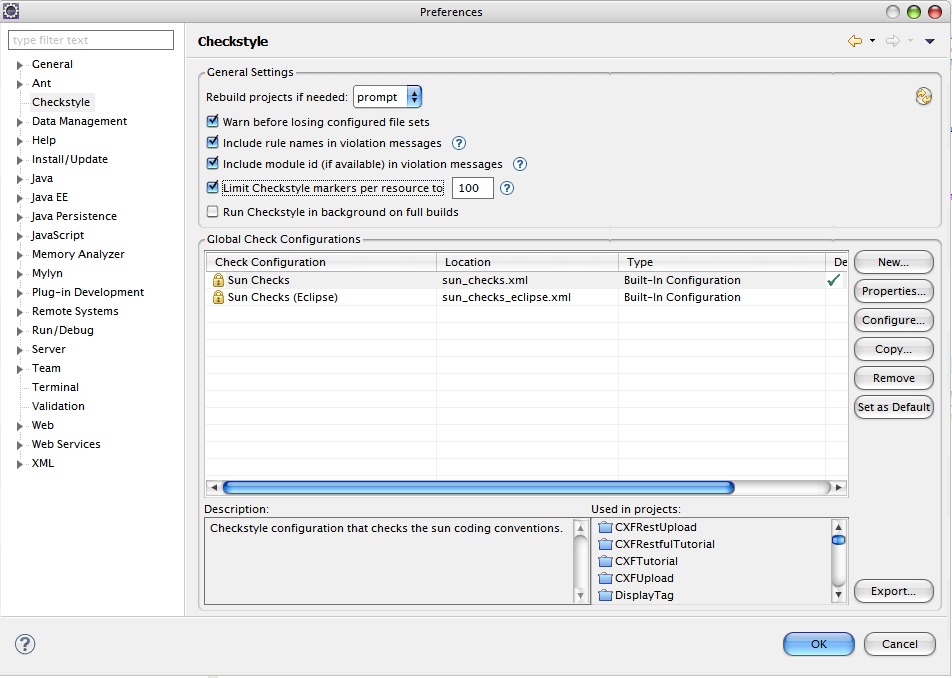Select Validation in the preferences tree
This screenshot has height=678, width=952.
pos(58,406)
